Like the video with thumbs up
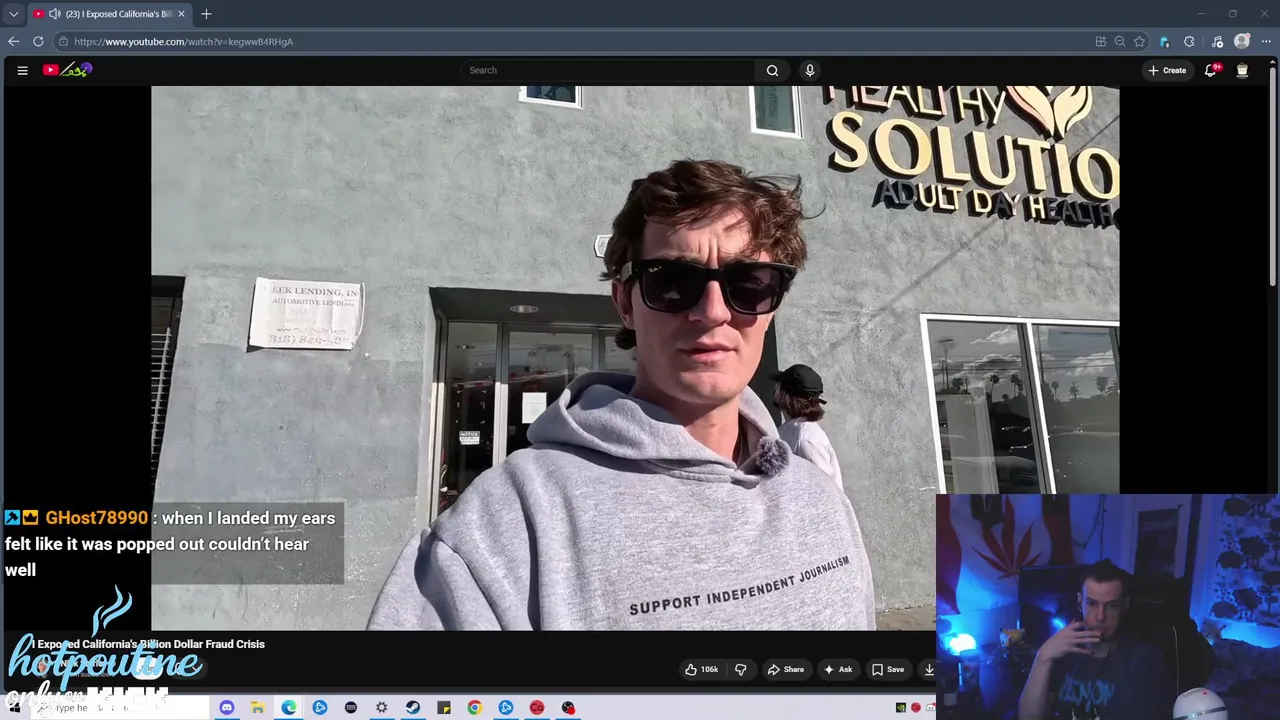 [701, 670]
